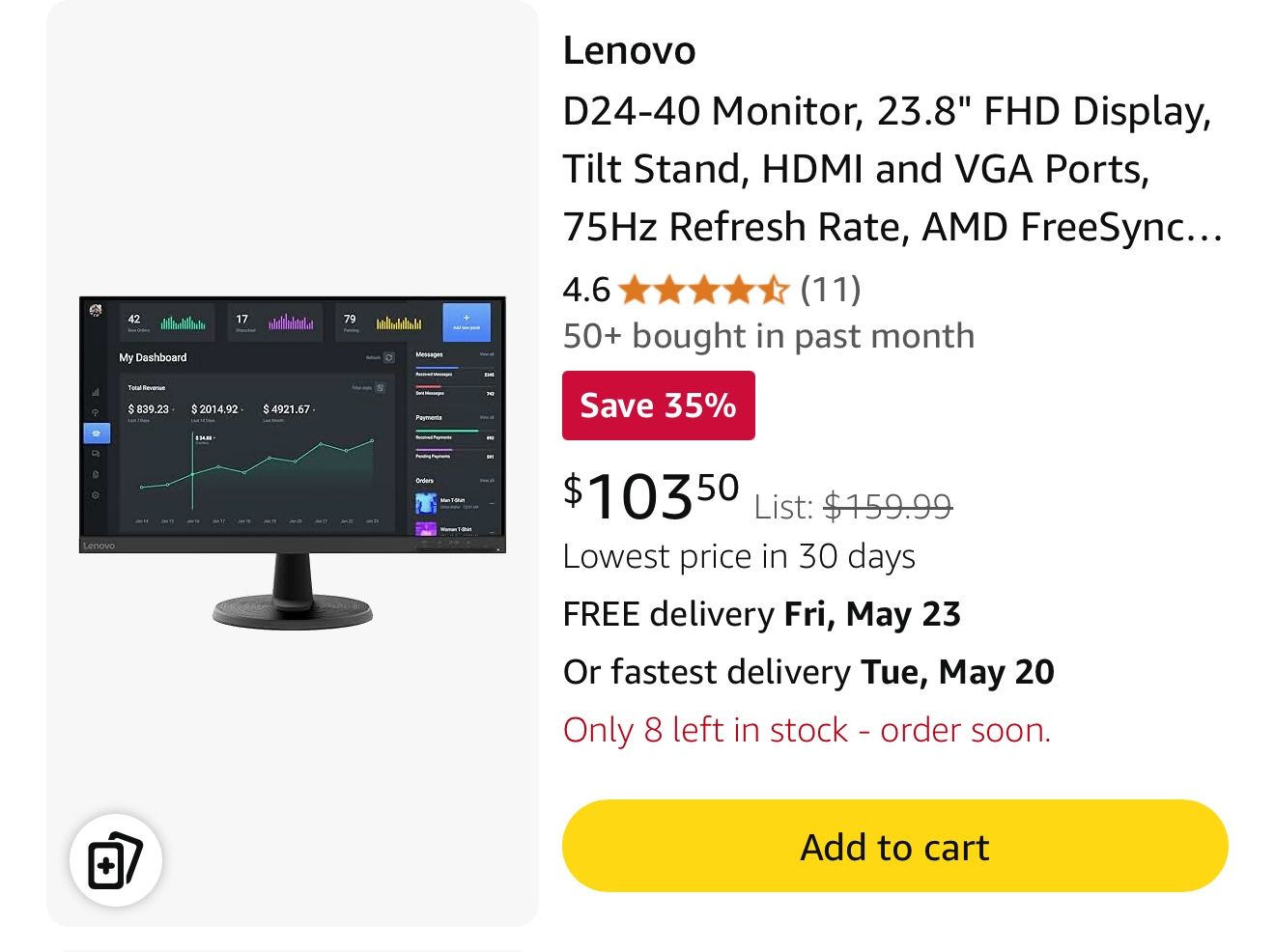Click the blue tile on the monitor's screen
The height and width of the screenshot is (952, 1275).
click(x=466, y=322)
